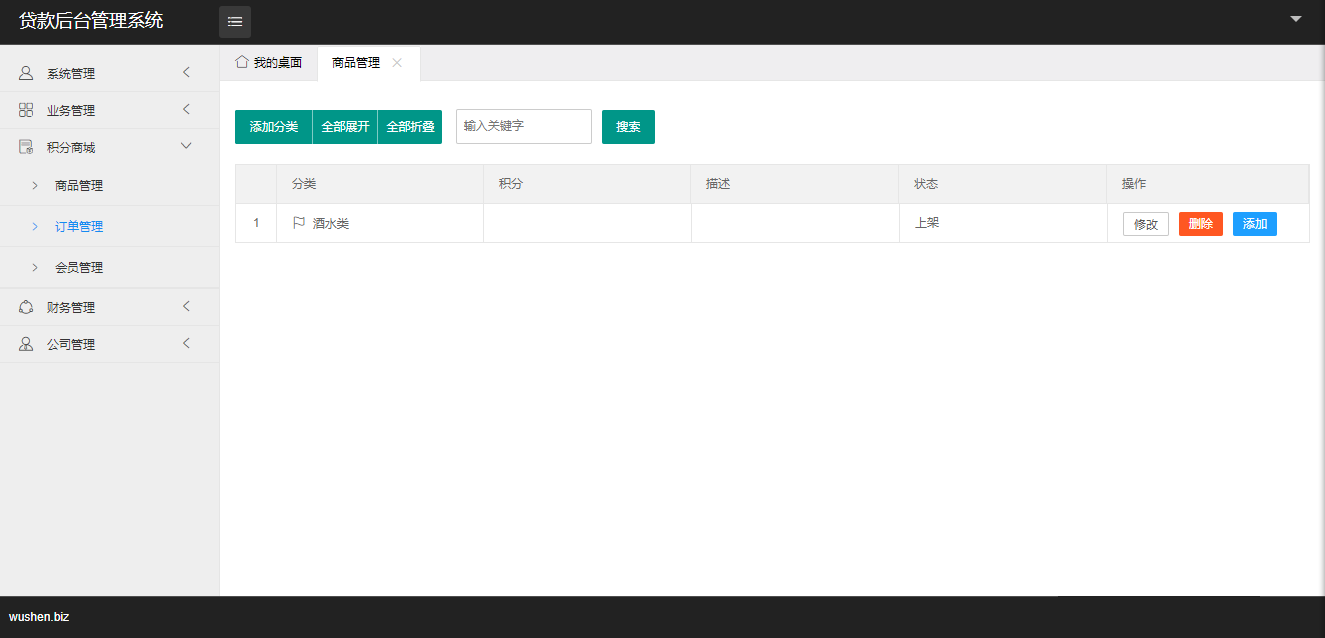The height and width of the screenshot is (638, 1325).
Task: Click the 全部展开 button
Action: [x=345, y=127]
